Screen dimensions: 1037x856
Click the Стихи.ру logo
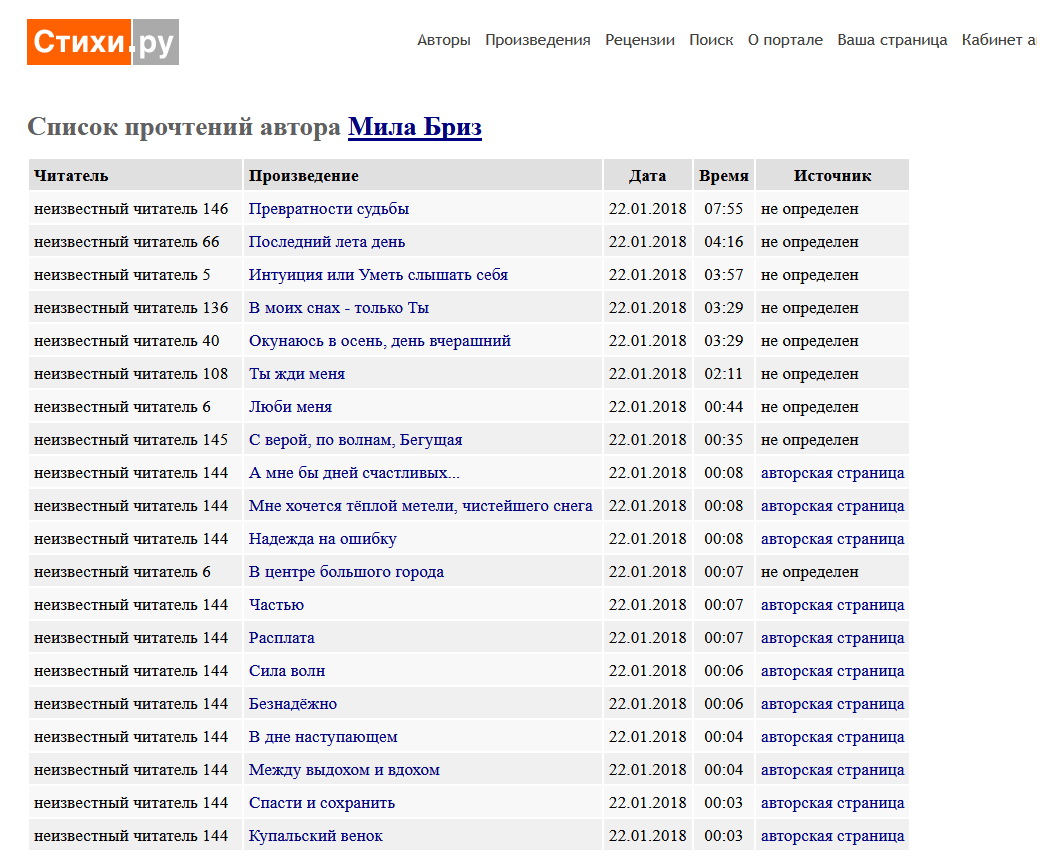coord(103,42)
